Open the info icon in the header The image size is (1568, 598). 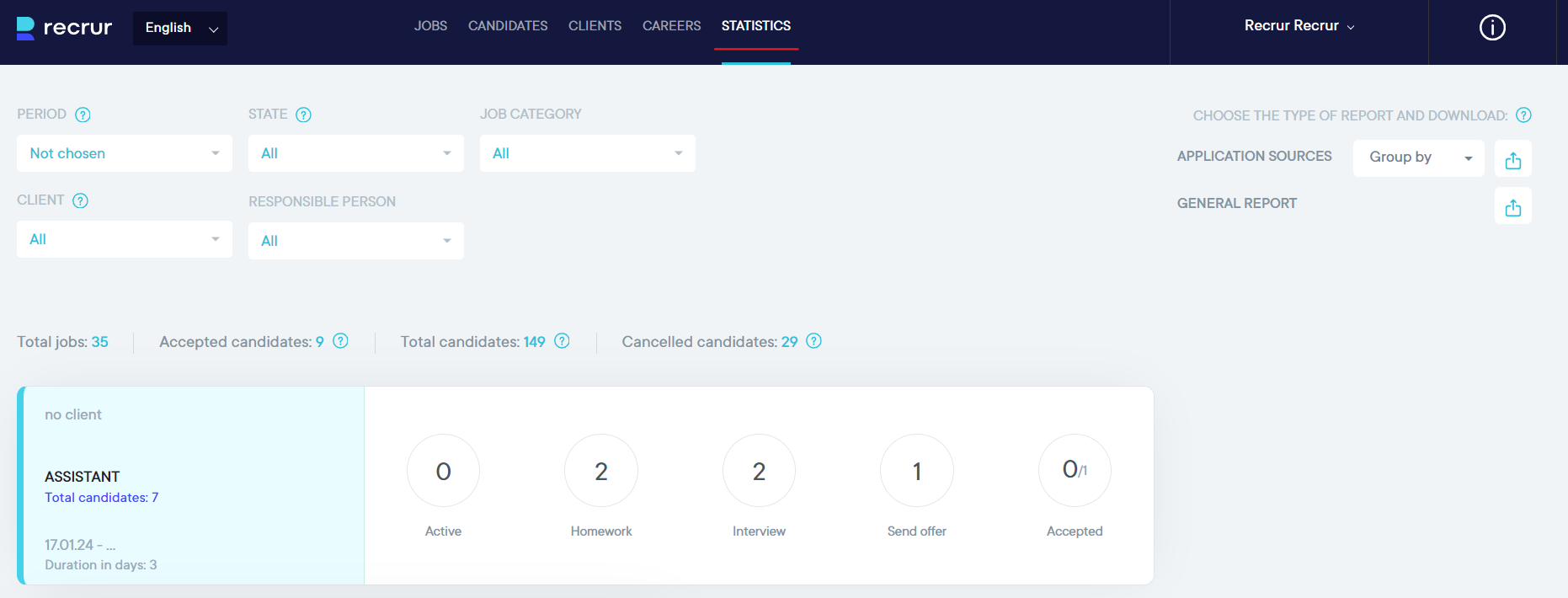tap(1491, 28)
